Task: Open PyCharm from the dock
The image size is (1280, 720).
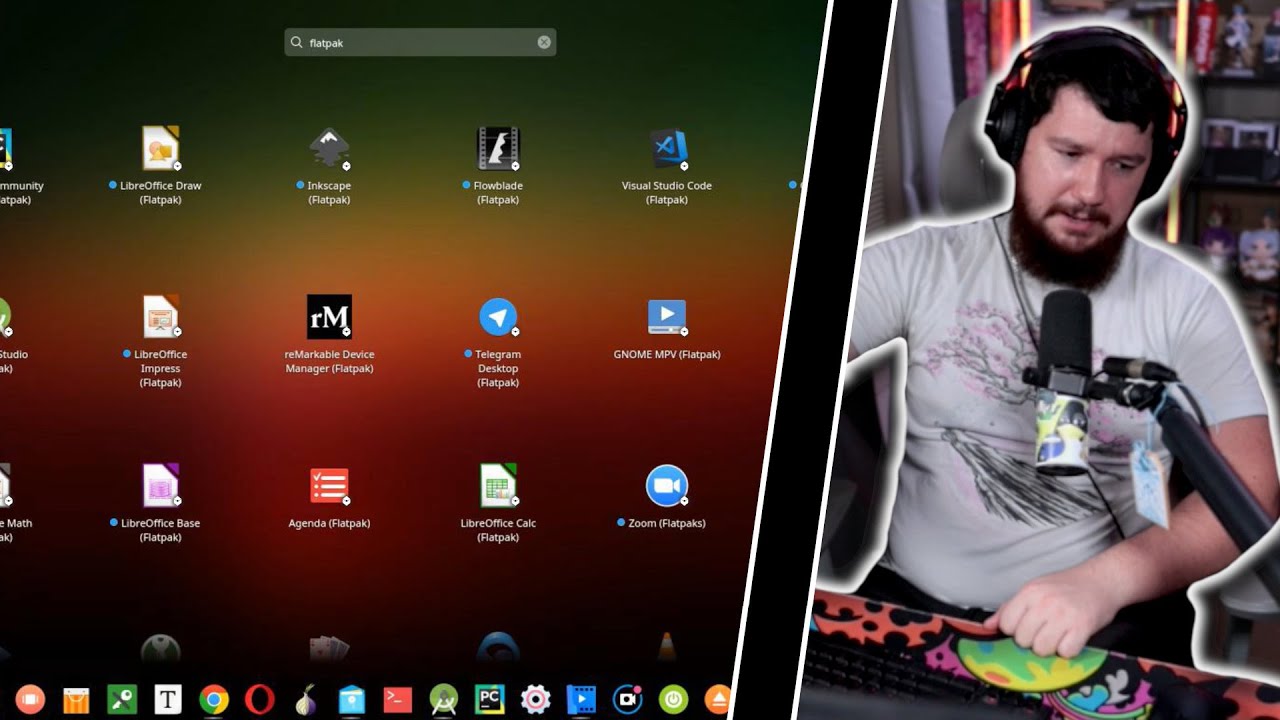Action: click(x=490, y=699)
